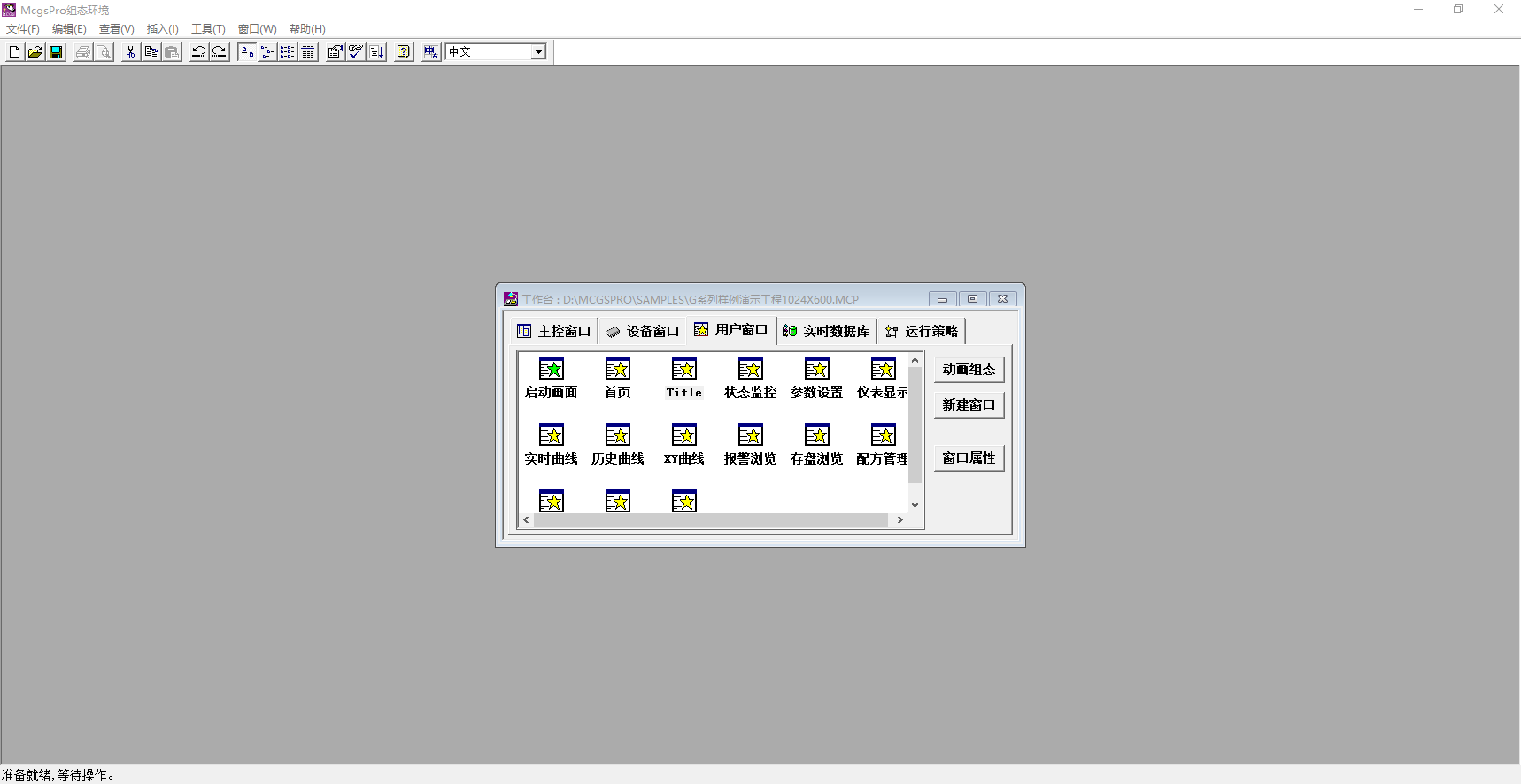The image size is (1521, 784).
Task: Click the New project toolbar icon
Action: point(14,52)
